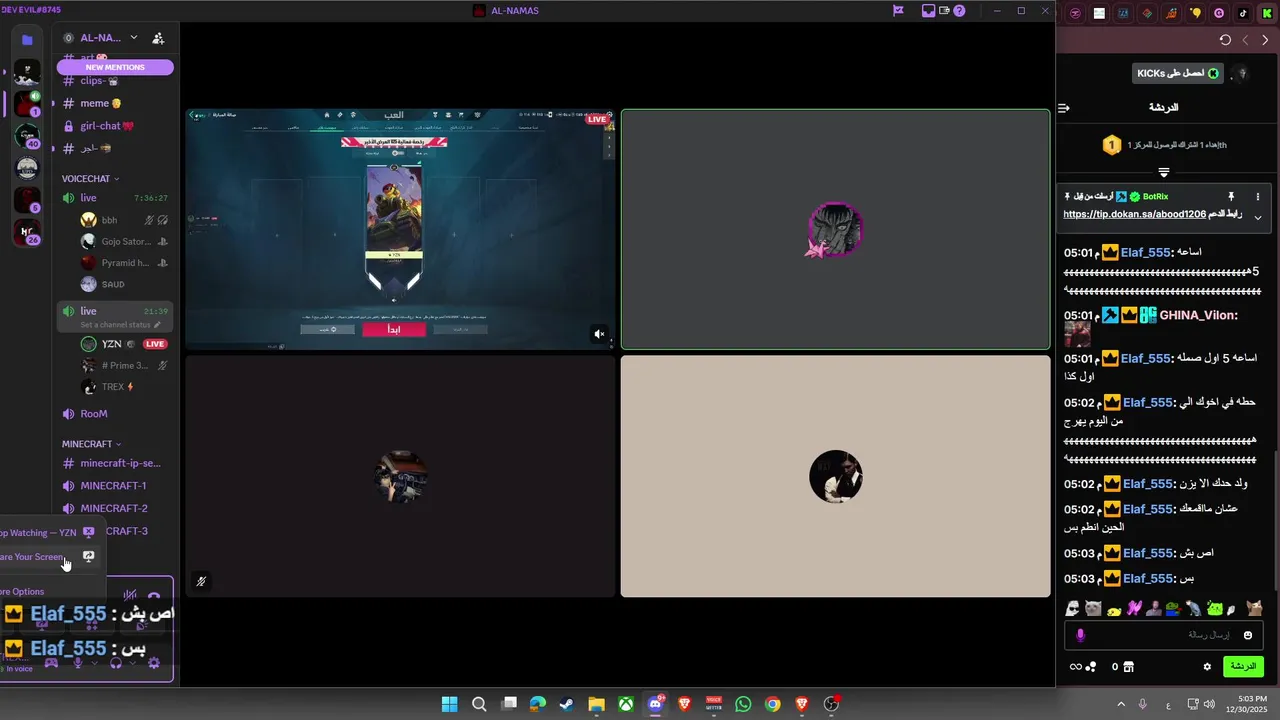
Task: Open the AL-NA server dropdown menu
Action: pos(133,38)
